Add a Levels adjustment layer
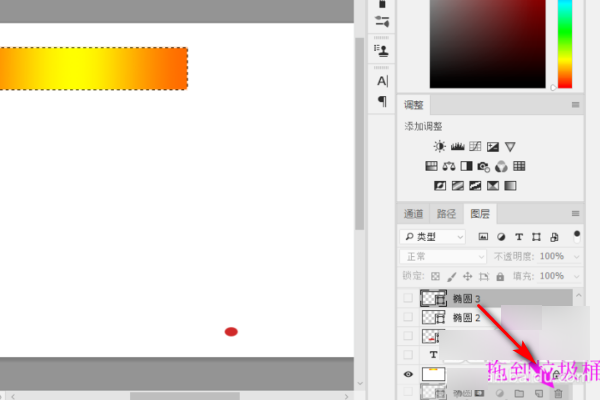The width and height of the screenshot is (600, 400). (457, 146)
